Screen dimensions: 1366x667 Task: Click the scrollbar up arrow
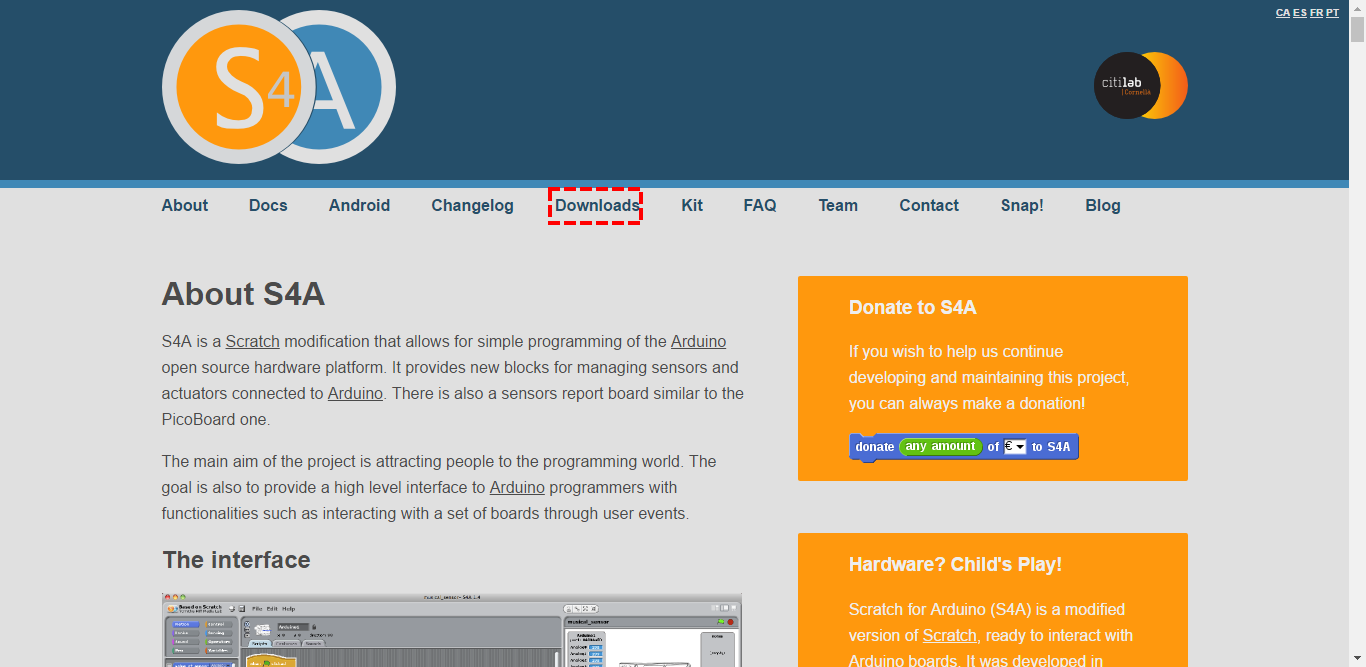coord(1358,7)
